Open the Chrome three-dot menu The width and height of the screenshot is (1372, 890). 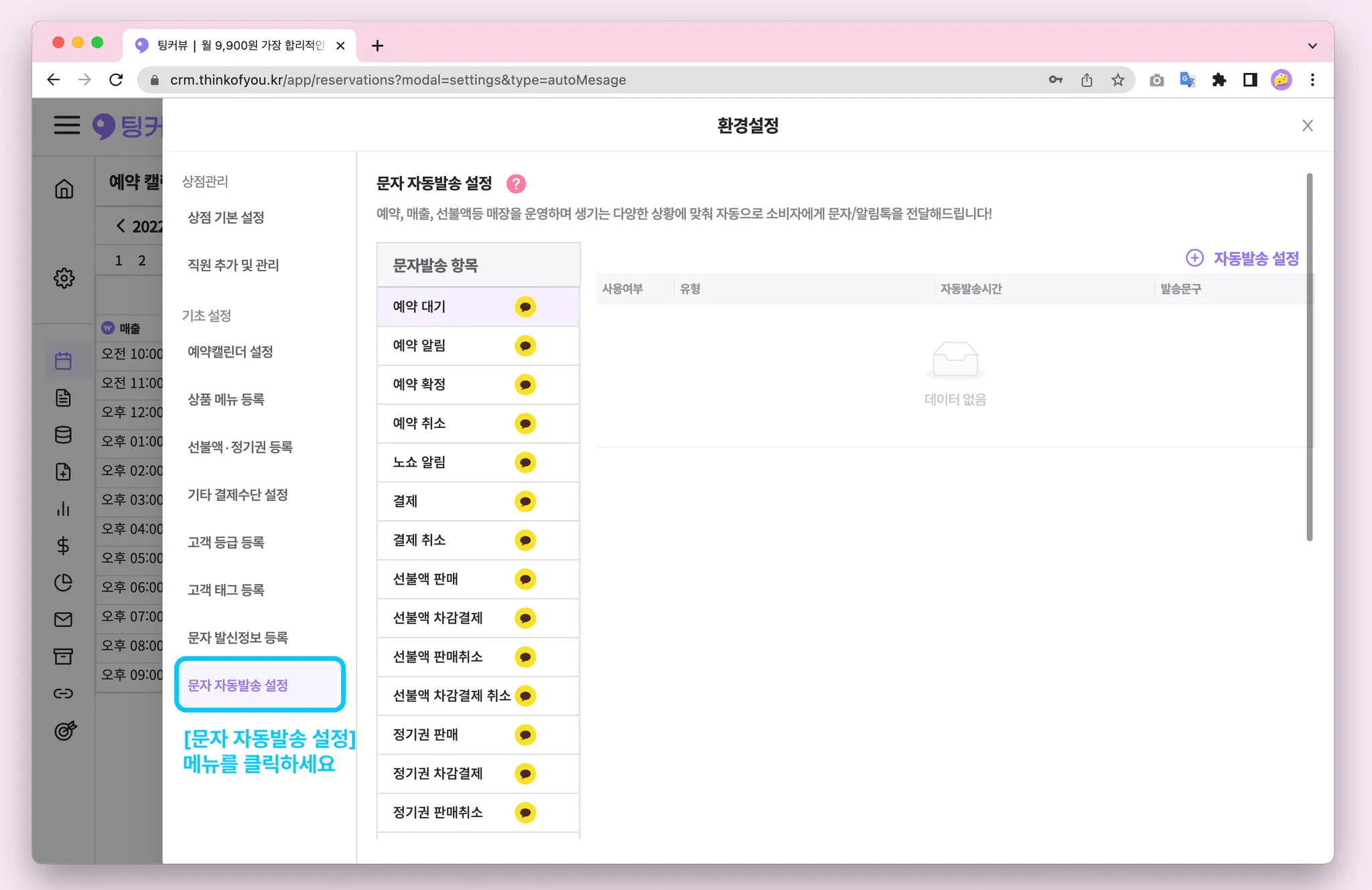tap(1312, 80)
